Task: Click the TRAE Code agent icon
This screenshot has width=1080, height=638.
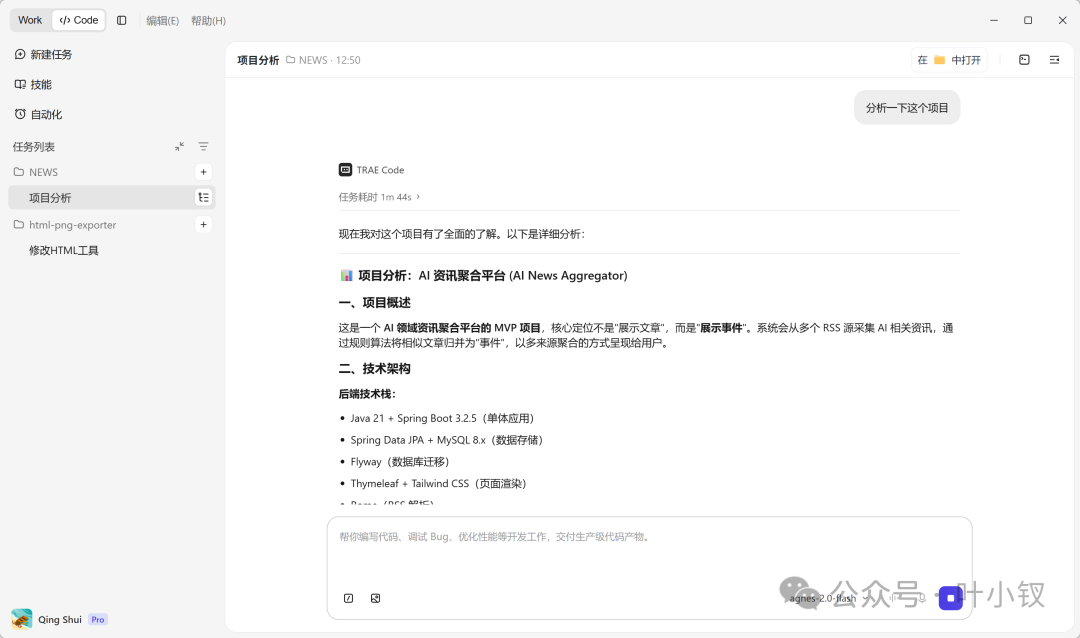Action: pyautogui.click(x=345, y=169)
